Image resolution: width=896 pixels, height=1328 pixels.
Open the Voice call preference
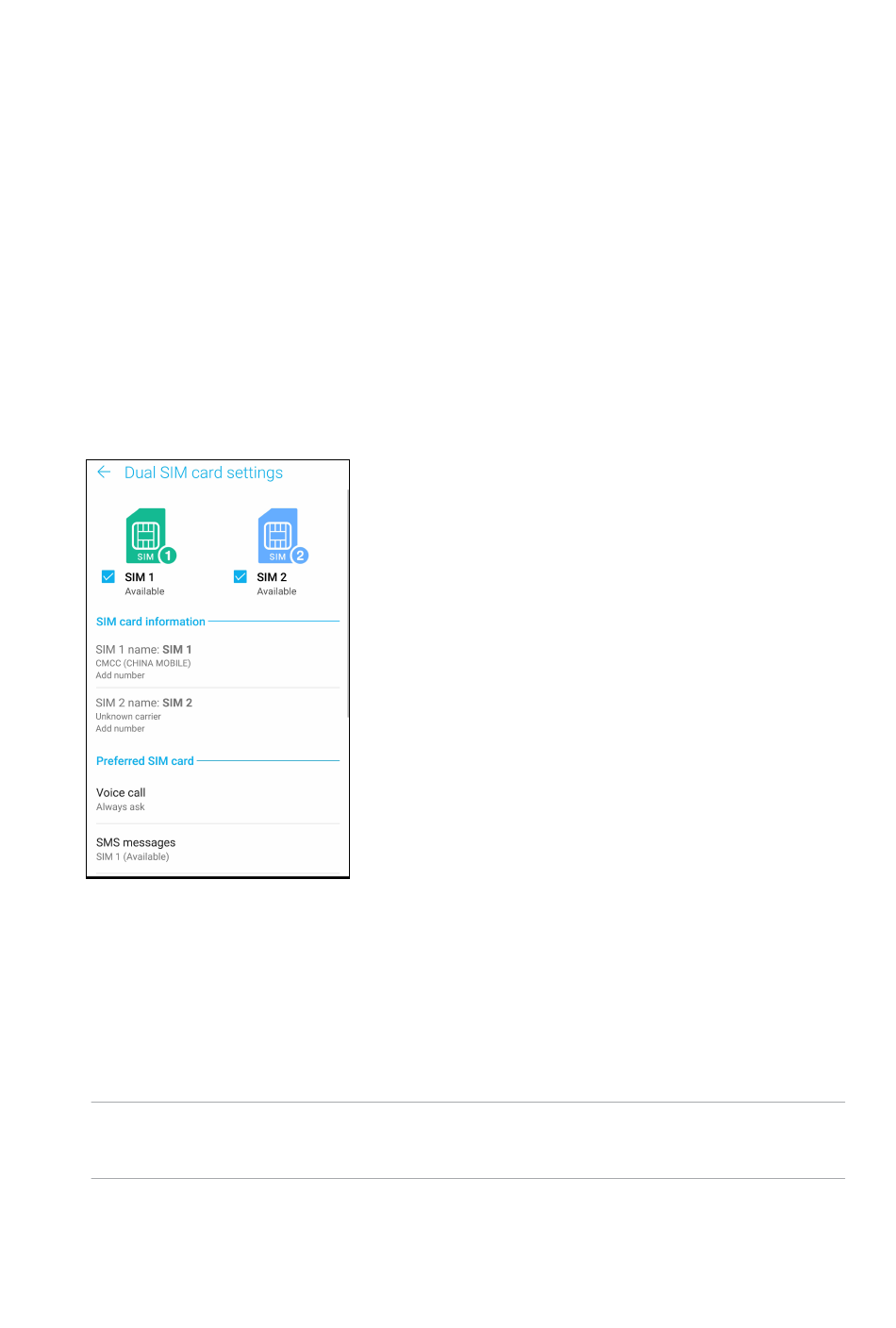point(121,793)
